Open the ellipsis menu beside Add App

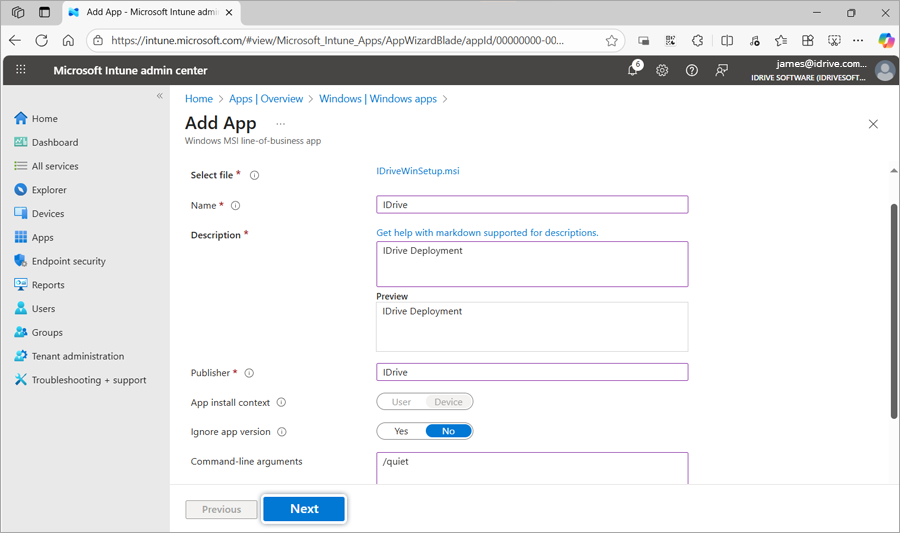(280, 124)
